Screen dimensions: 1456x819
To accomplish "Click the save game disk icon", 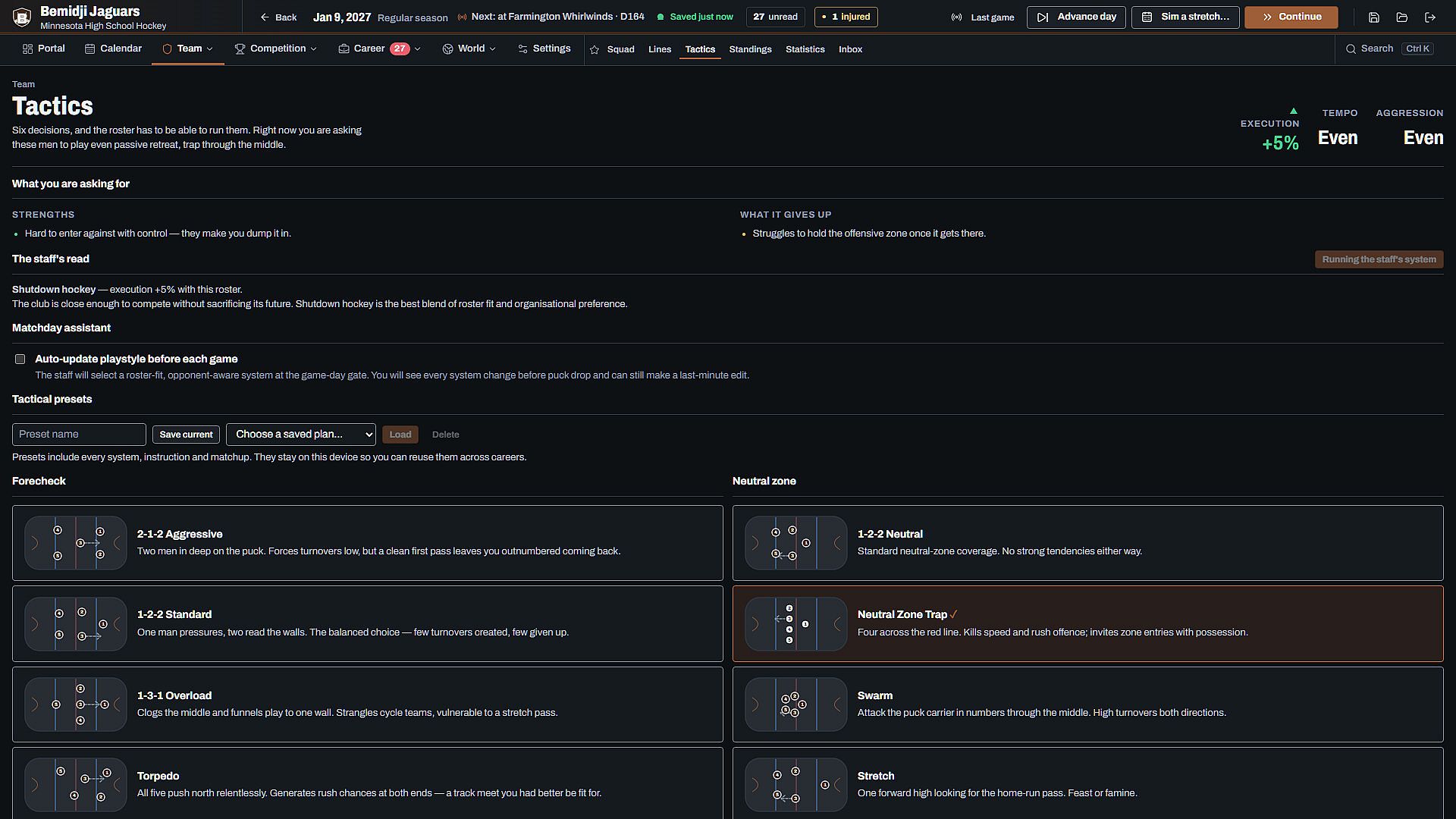I will (1373, 17).
